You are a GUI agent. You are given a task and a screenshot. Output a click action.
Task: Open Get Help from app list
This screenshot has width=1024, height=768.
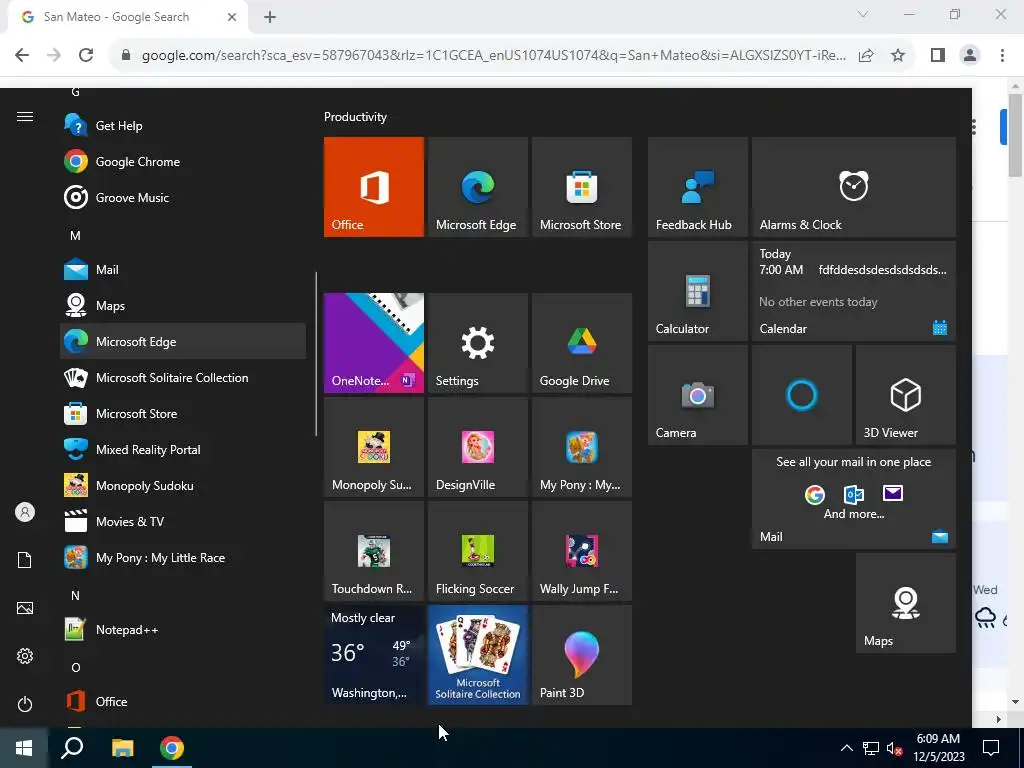[183, 125]
